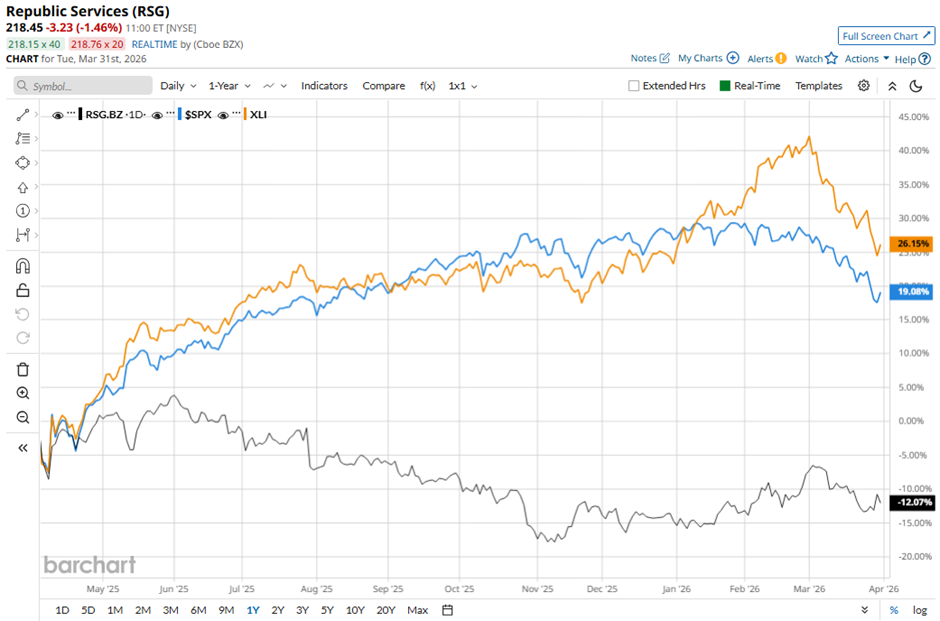Enable the Extended Hrs checkbox
The image size is (940, 621).
point(633,86)
